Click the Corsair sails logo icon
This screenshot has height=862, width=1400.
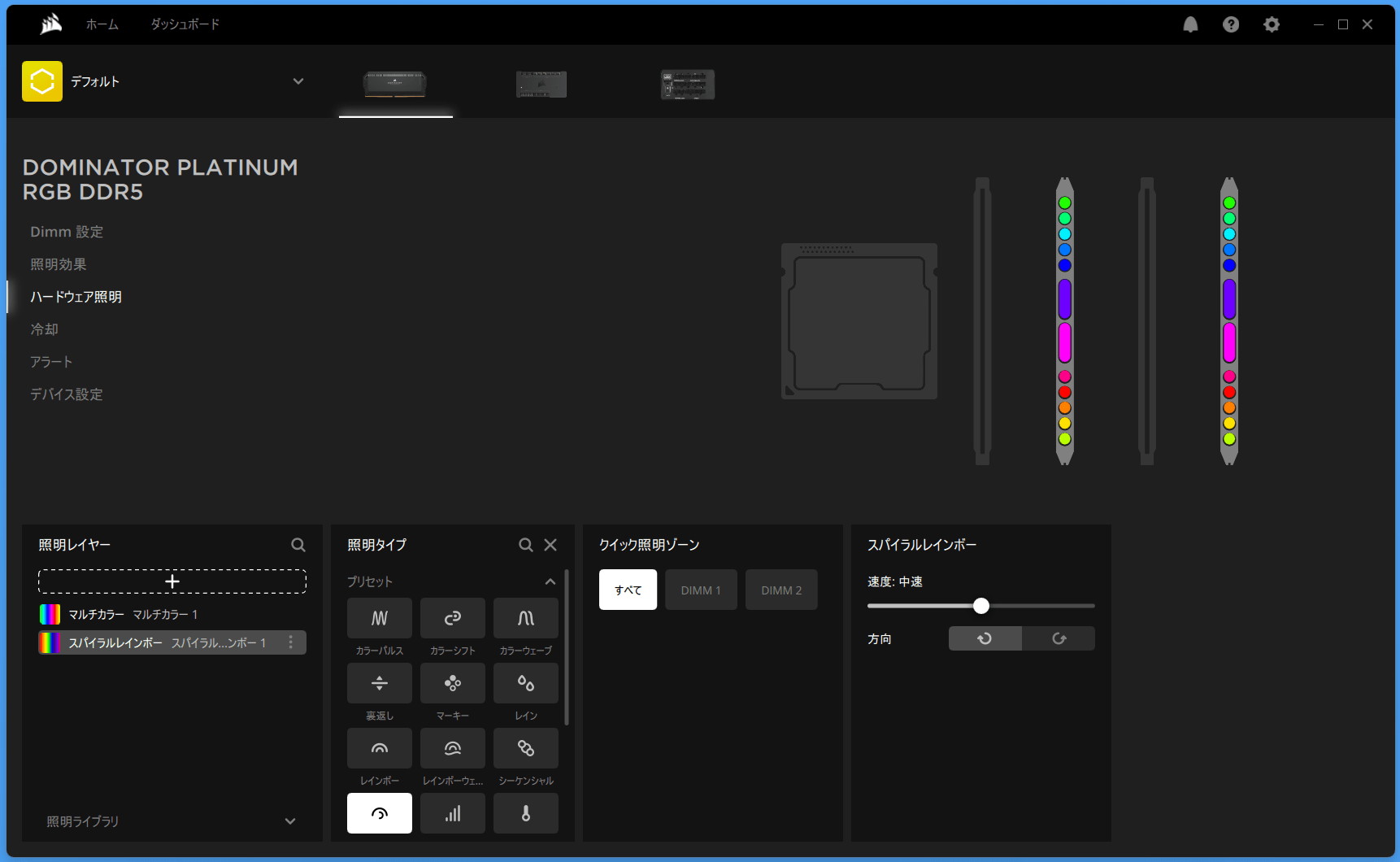click(50, 24)
